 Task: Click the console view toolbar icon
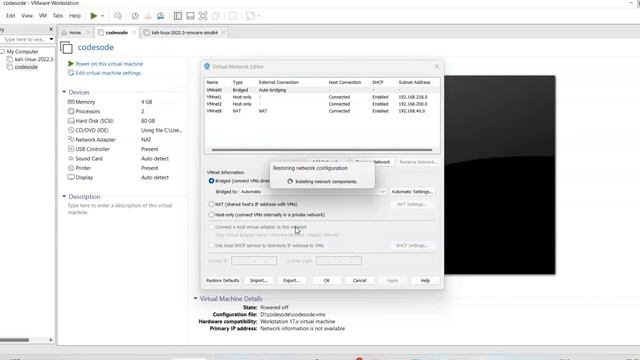coord(233,16)
